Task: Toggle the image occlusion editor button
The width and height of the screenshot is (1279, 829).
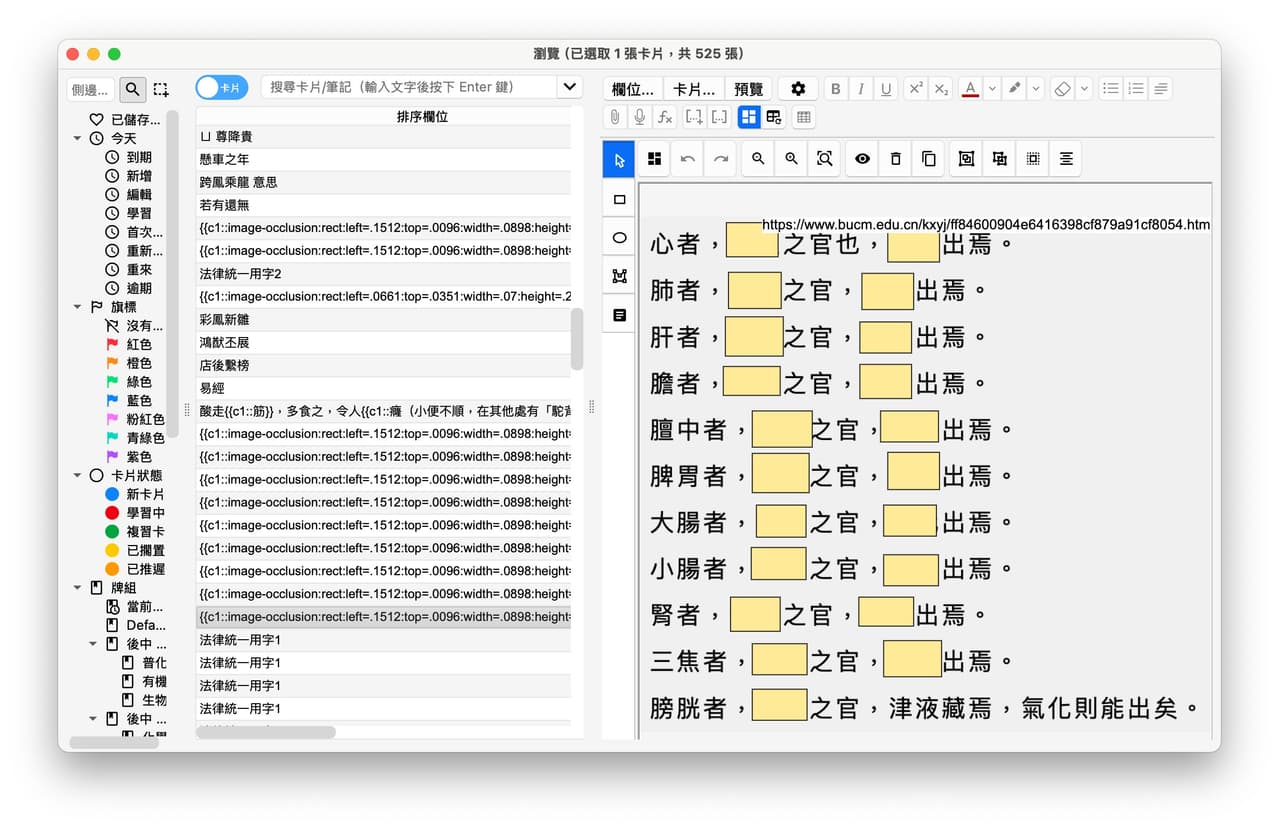Action: coord(749,117)
